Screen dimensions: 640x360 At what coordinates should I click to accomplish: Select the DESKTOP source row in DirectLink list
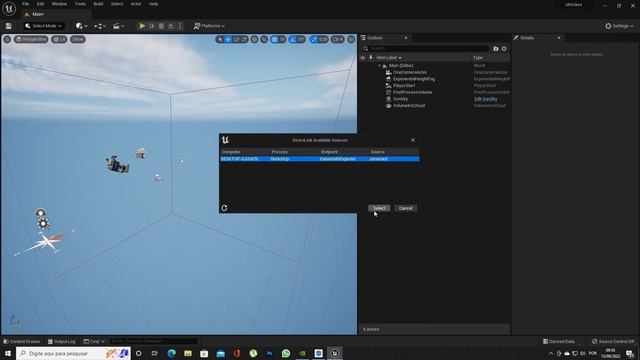click(x=320, y=159)
